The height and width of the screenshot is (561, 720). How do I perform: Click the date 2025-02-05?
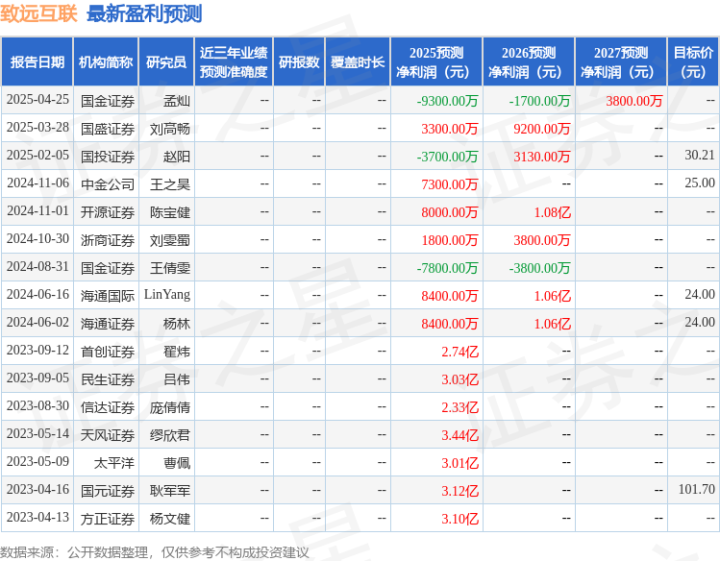pyautogui.click(x=38, y=155)
